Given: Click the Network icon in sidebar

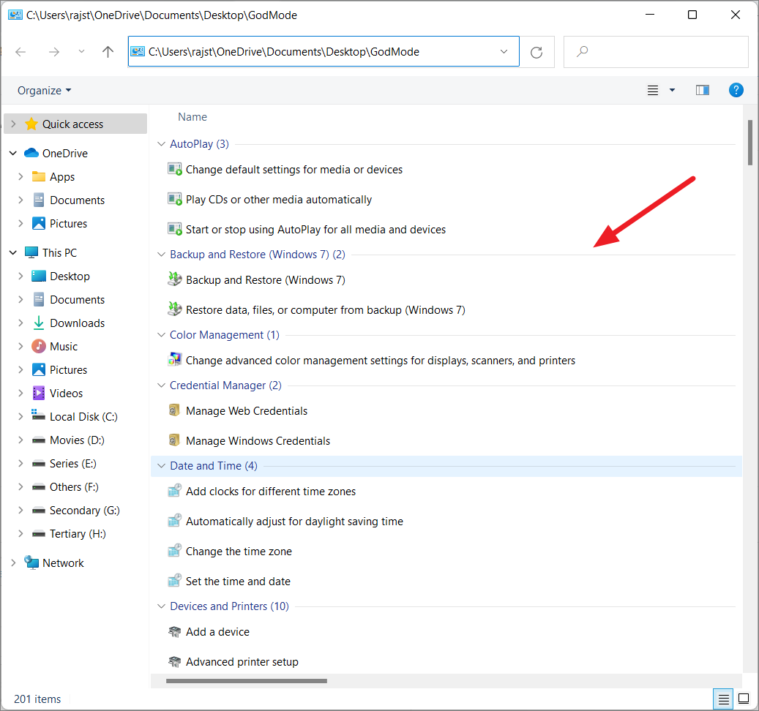Looking at the screenshot, I should tap(31, 562).
